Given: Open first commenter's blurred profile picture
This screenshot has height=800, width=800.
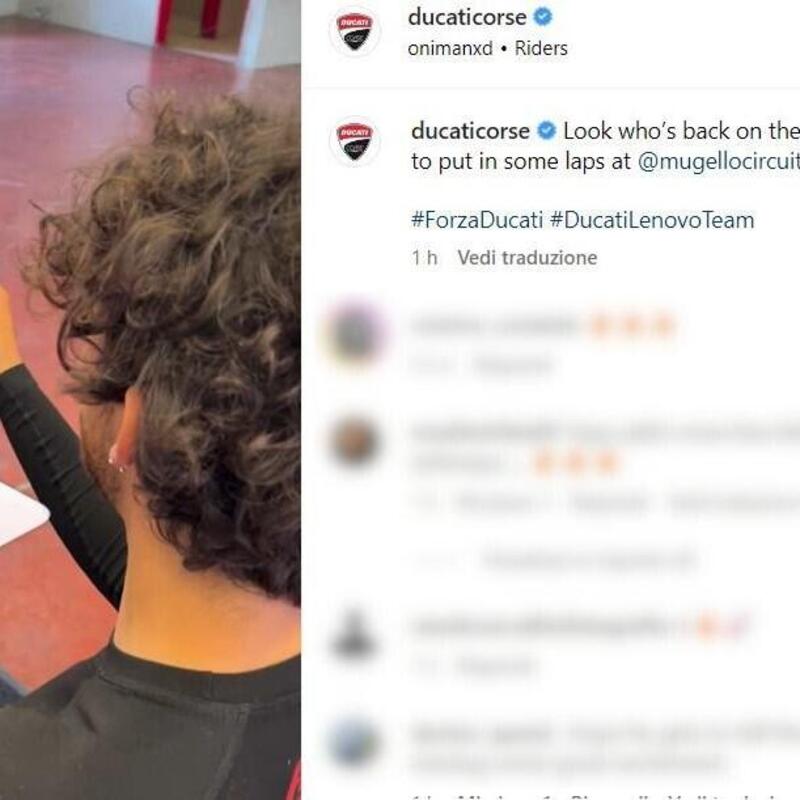Looking at the screenshot, I should 355,333.
